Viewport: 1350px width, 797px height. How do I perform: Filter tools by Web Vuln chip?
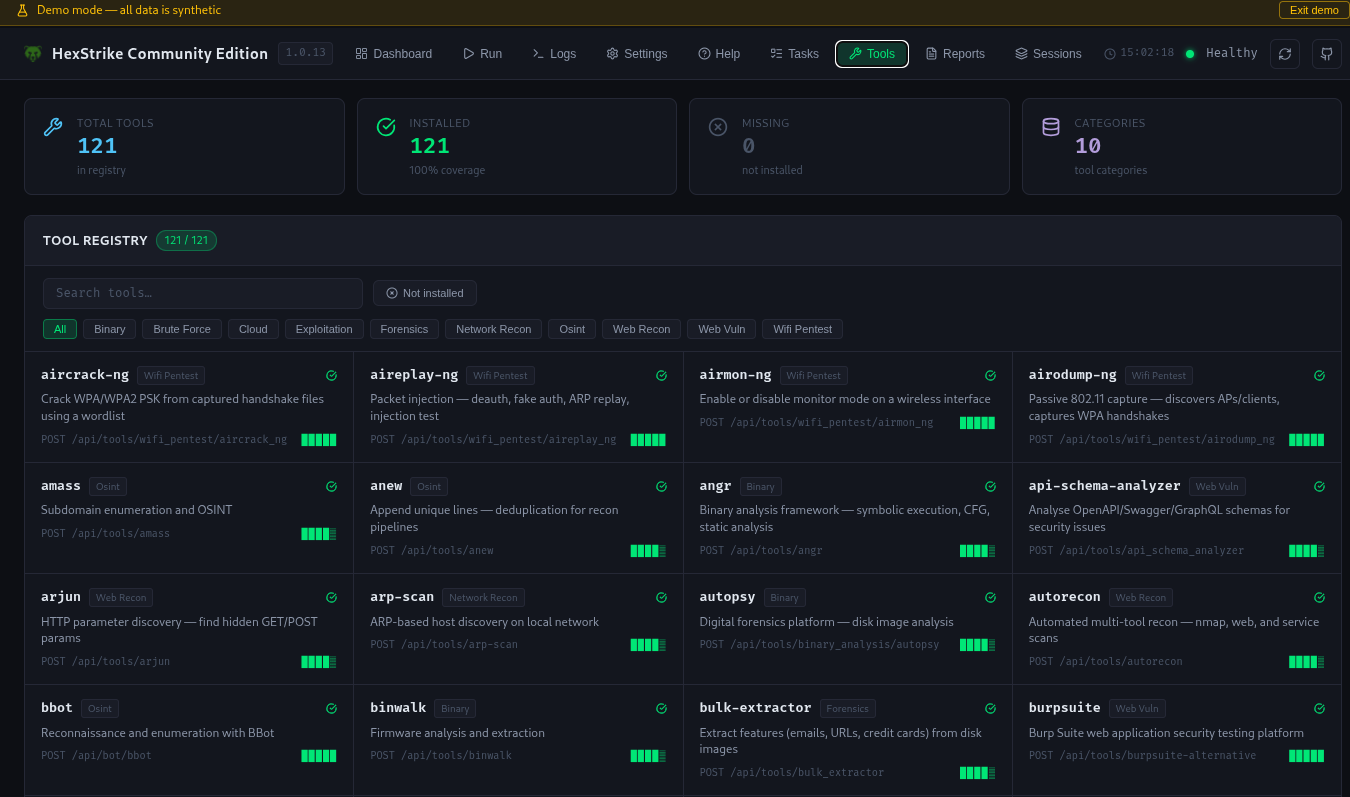[x=721, y=329]
